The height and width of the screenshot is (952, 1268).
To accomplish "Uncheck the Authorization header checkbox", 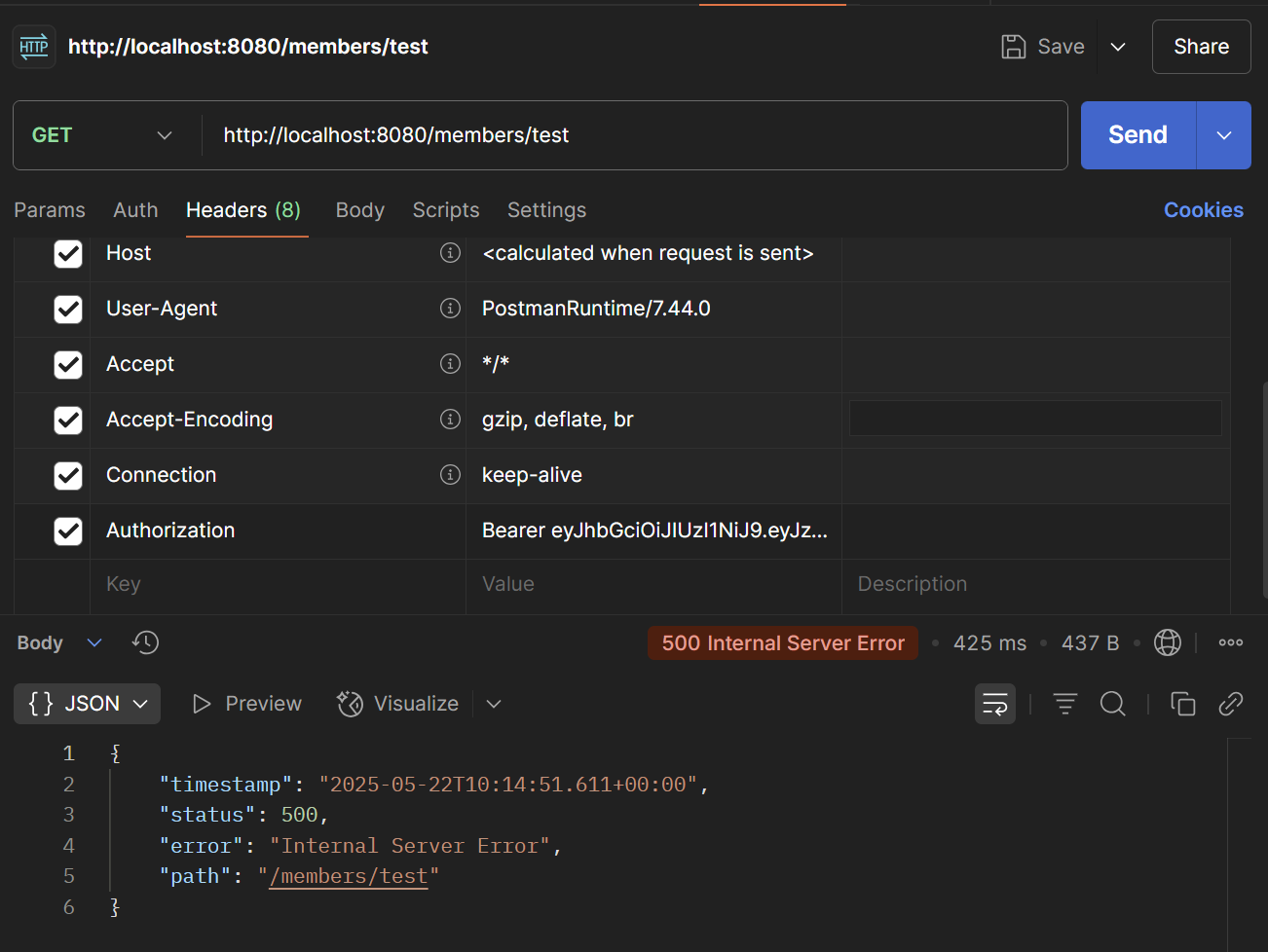I will coord(68,531).
